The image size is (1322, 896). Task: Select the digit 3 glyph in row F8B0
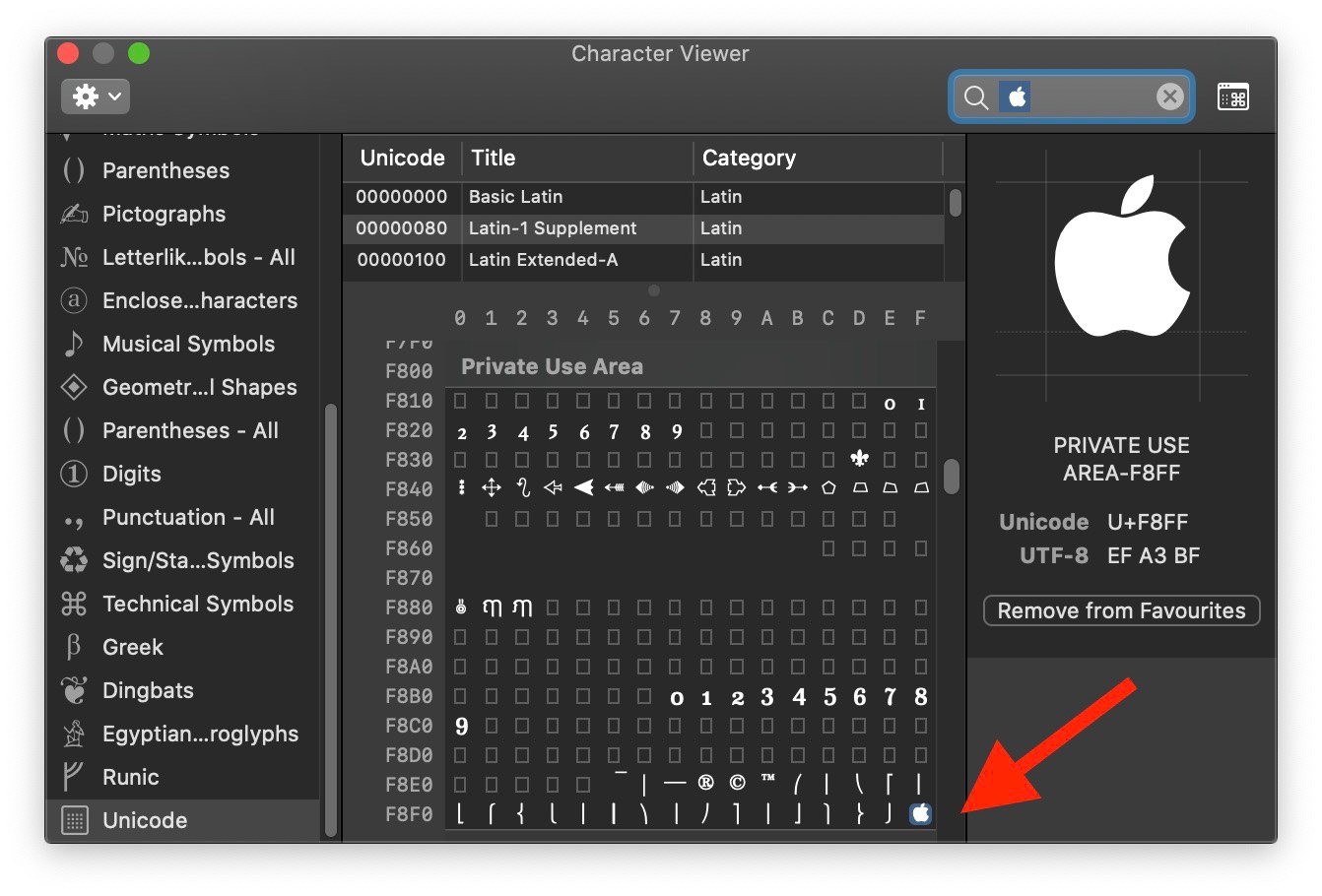pyautogui.click(x=766, y=697)
